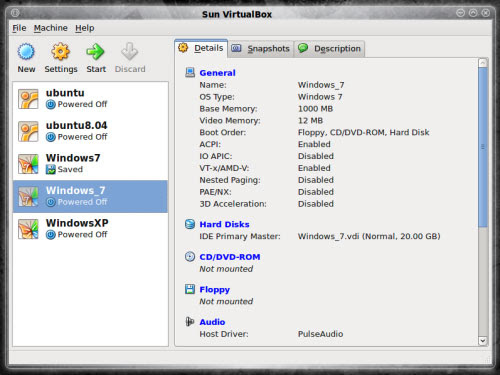Click the New virtual machine icon
This screenshot has width=500, height=375.
[x=26, y=52]
